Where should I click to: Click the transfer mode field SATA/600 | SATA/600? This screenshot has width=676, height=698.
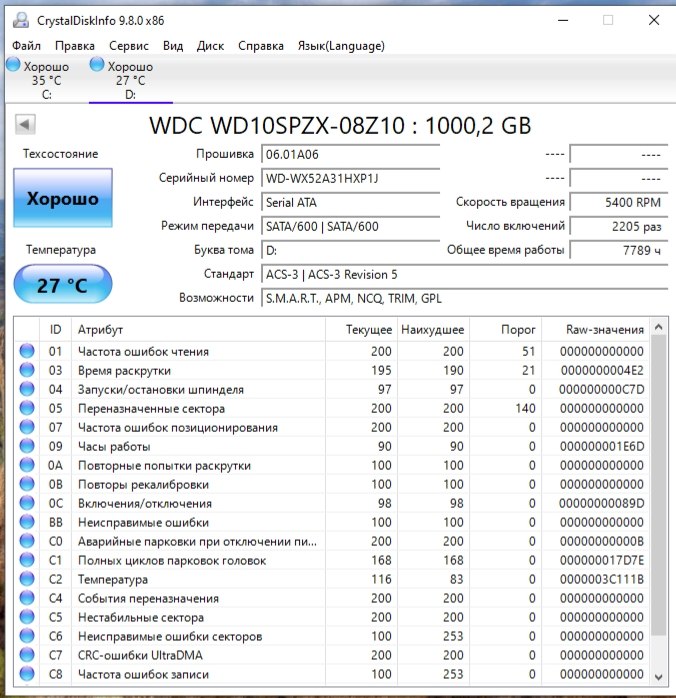[x=350, y=227]
